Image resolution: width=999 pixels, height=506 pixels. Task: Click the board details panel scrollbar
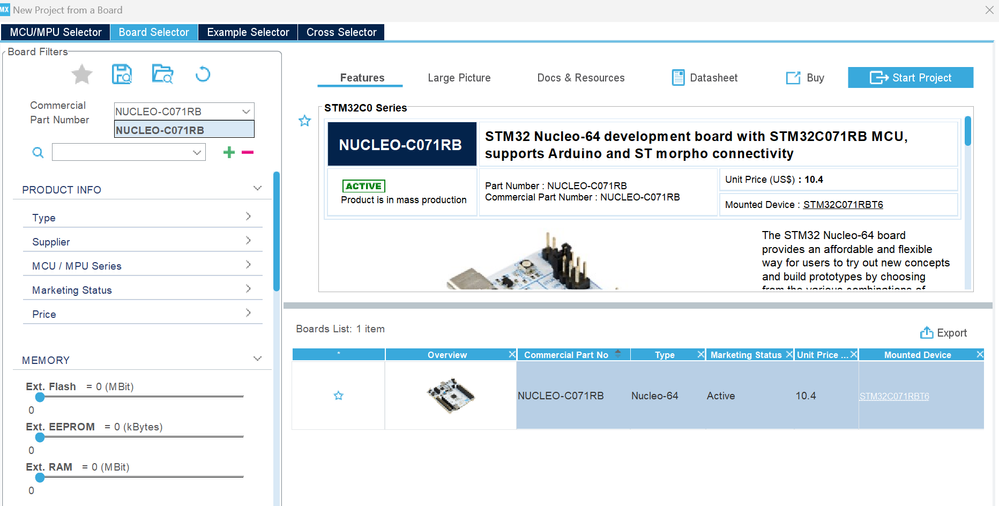[x=968, y=131]
